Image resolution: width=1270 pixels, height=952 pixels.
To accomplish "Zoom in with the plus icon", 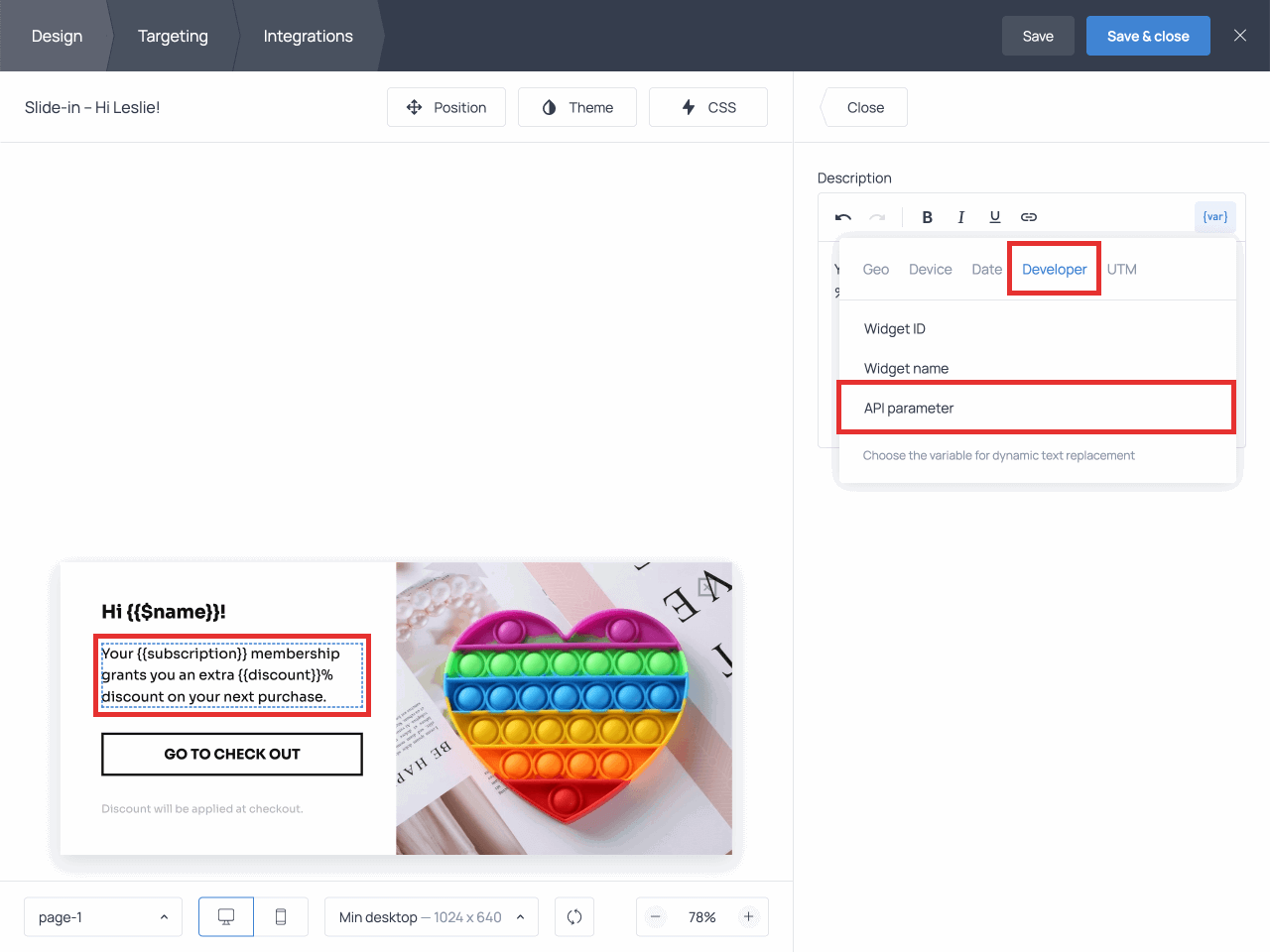I will pos(749,917).
